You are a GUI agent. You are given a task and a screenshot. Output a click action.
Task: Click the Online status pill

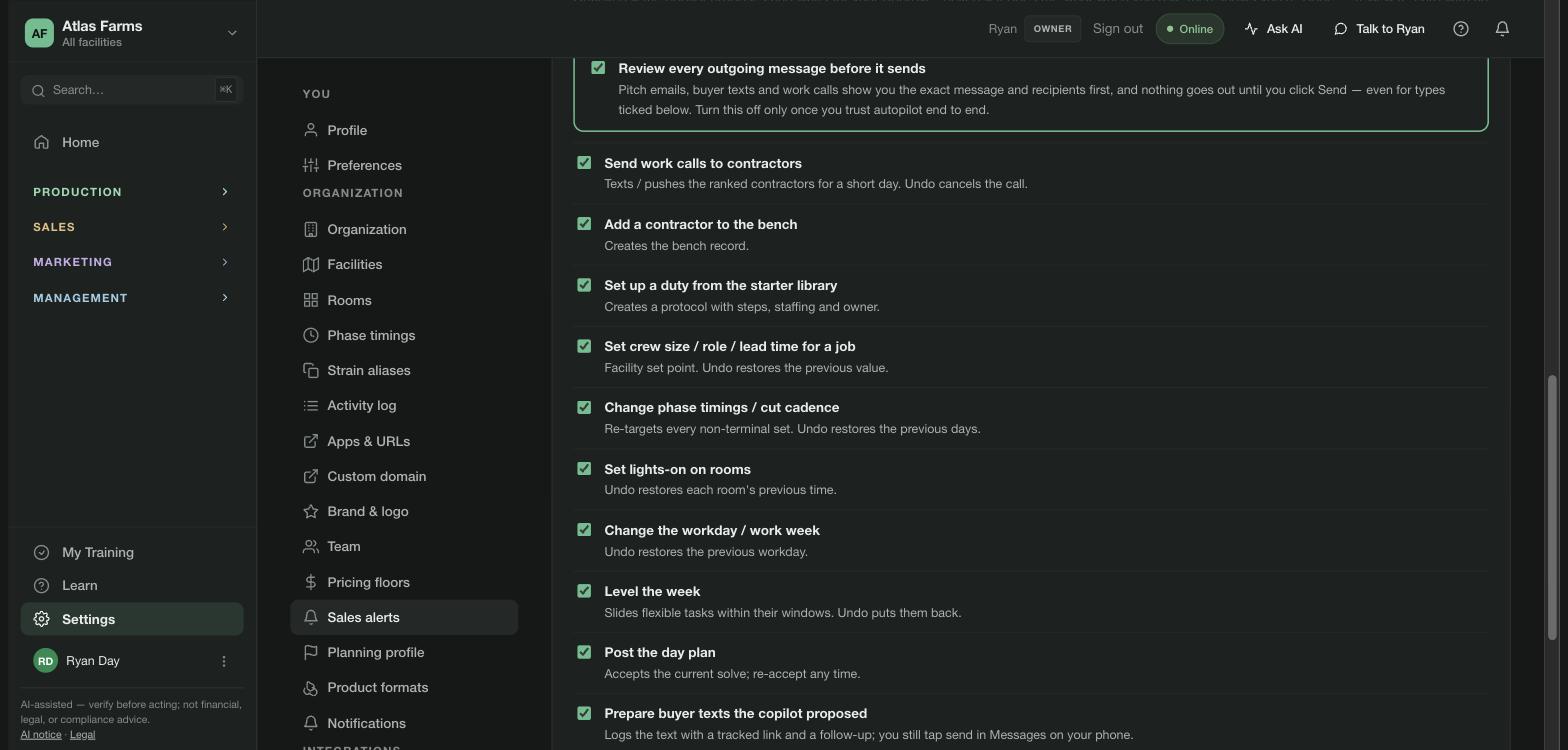pos(1190,29)
